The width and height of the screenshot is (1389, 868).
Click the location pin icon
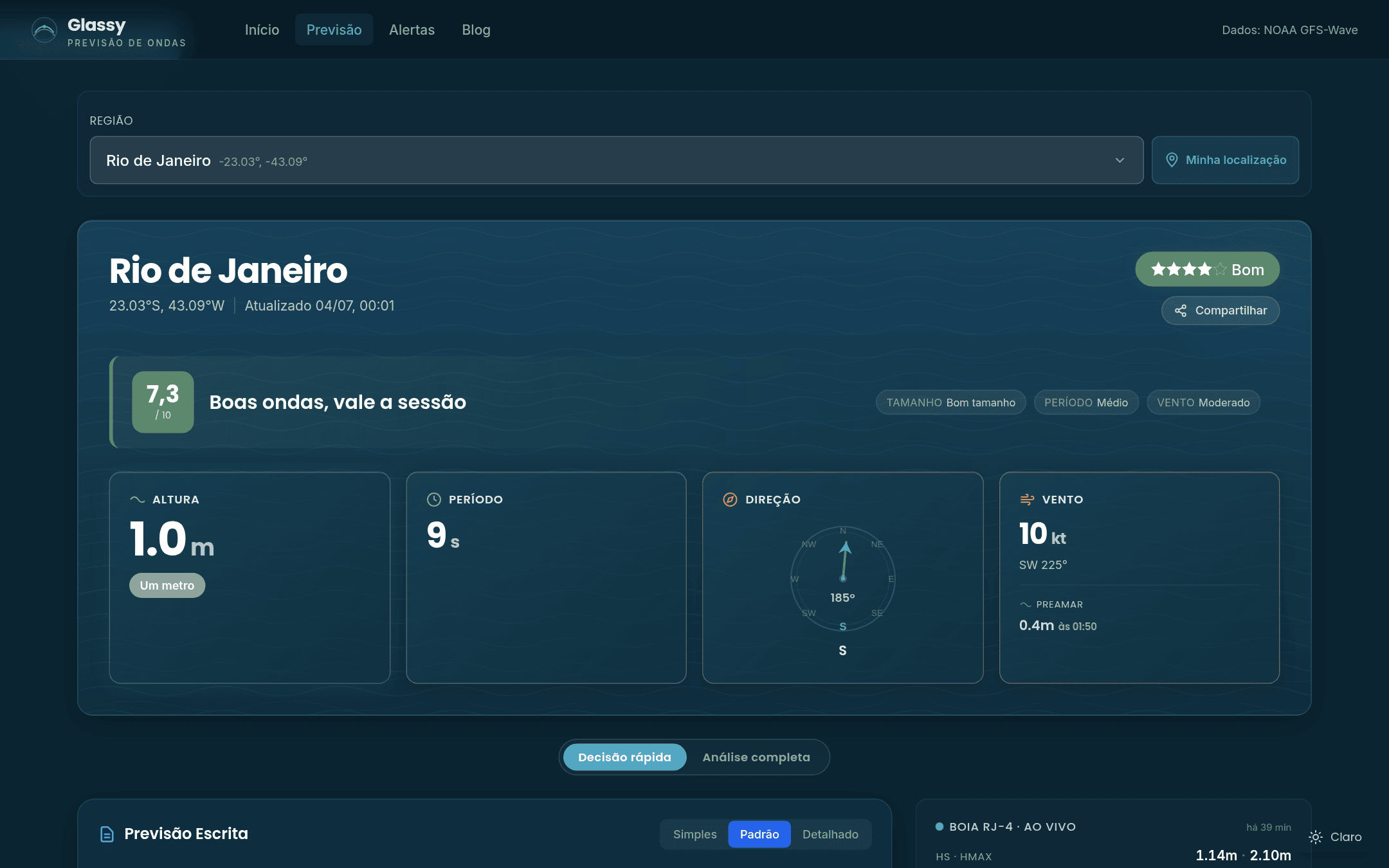(1172, 160)
